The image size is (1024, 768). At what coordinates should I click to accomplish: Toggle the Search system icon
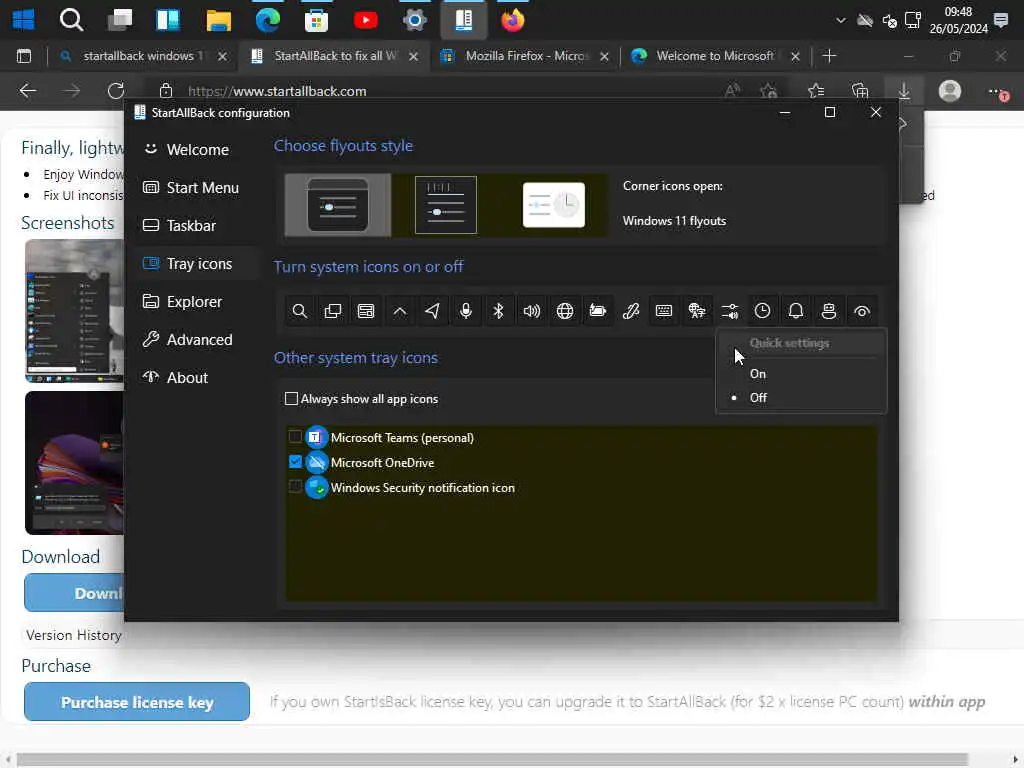pos(299,311)
